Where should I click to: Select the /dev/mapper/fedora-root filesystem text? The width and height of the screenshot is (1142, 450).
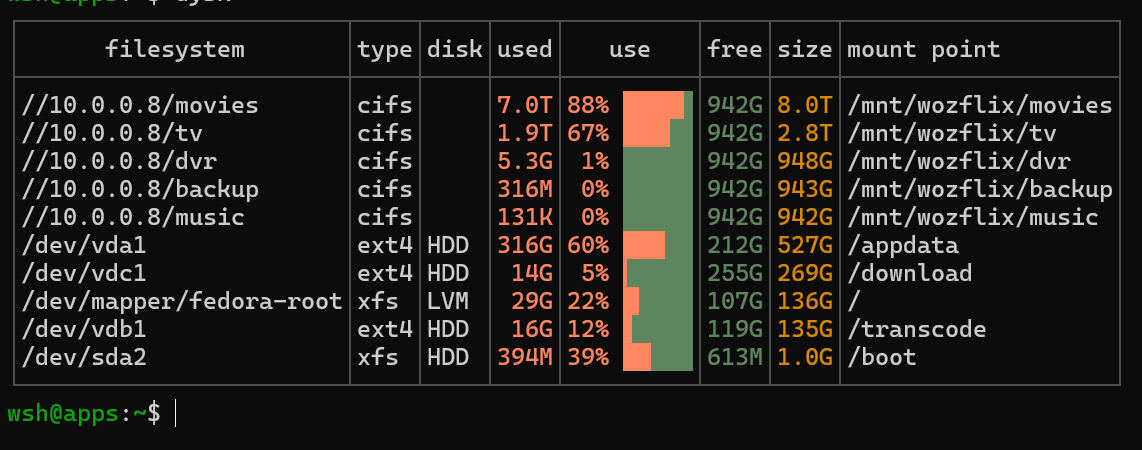182,301
